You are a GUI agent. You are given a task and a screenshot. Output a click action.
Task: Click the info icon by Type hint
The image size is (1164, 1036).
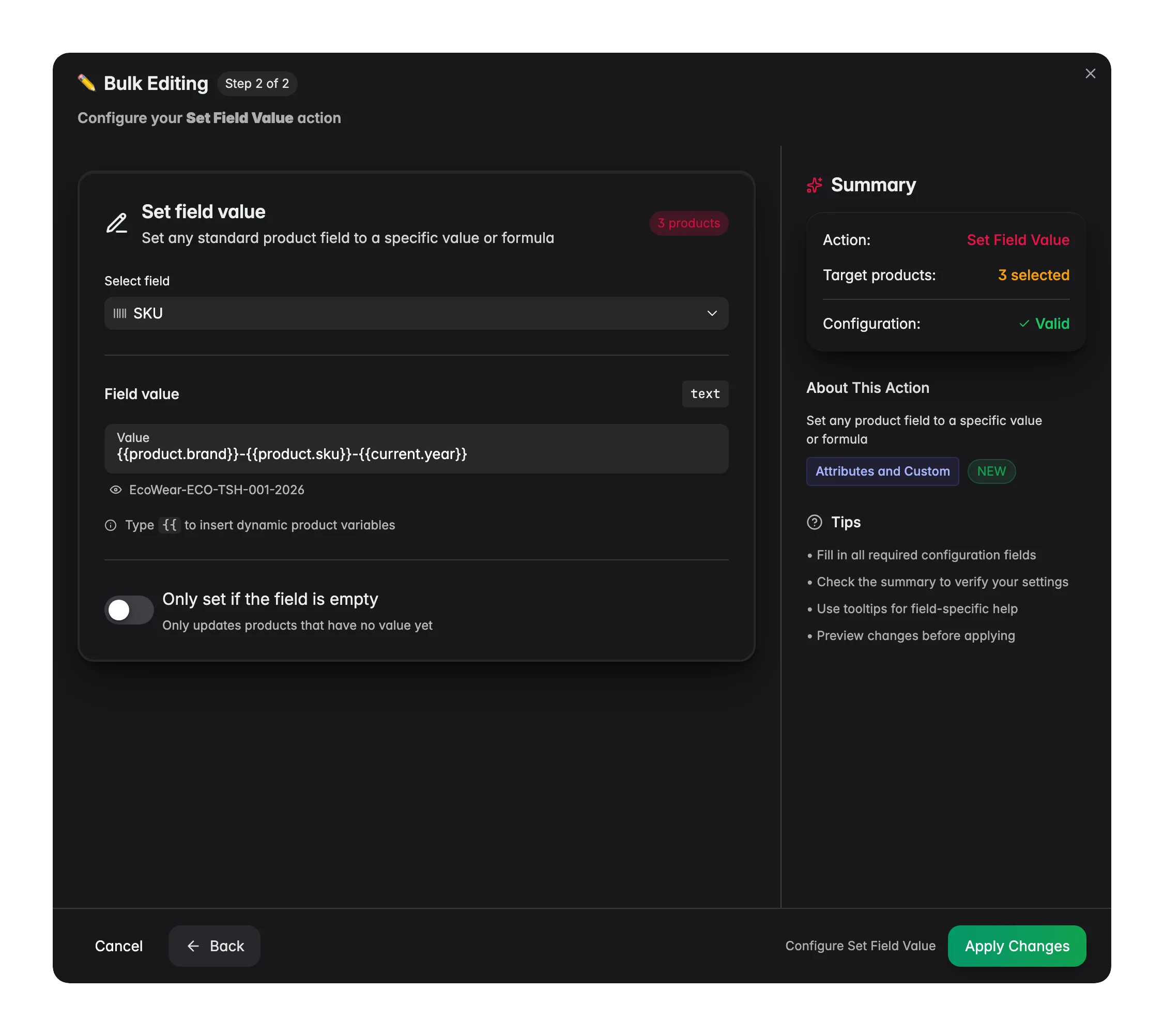tap(111, 525)
